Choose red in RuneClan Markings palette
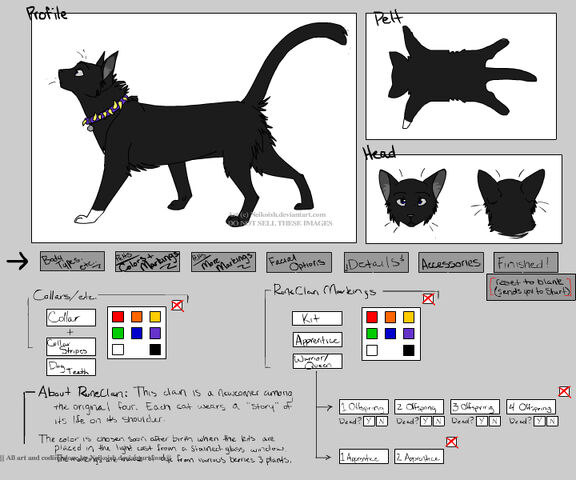The width and height of the screenshot is (576, 480). pos(372,317)
